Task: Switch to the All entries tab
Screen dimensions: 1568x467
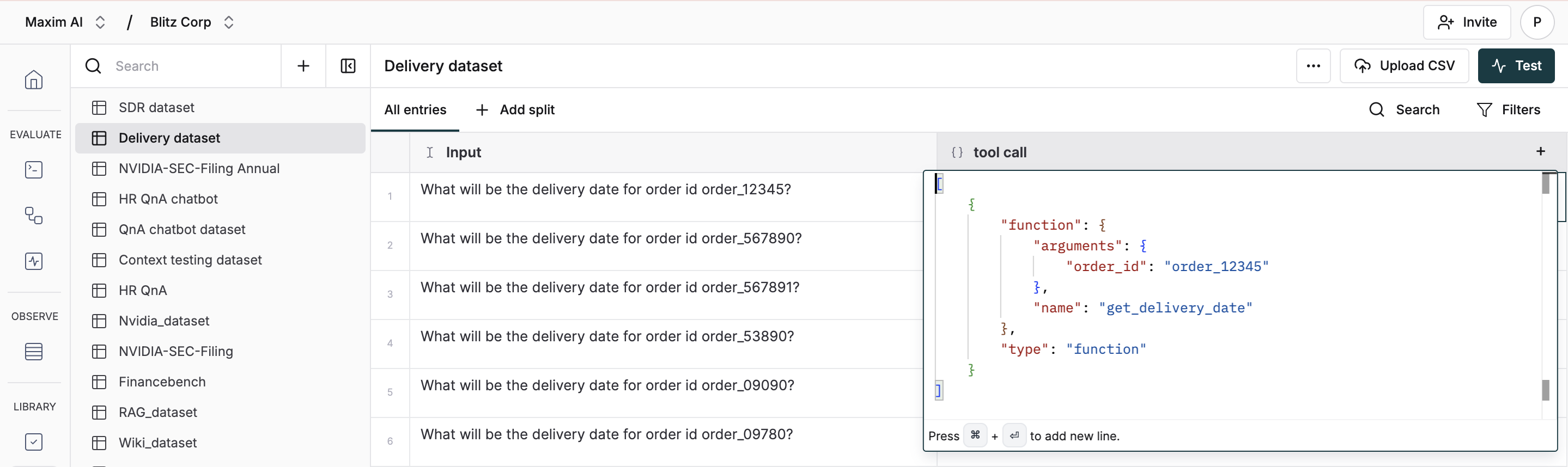Action: [x=415, y=109]
